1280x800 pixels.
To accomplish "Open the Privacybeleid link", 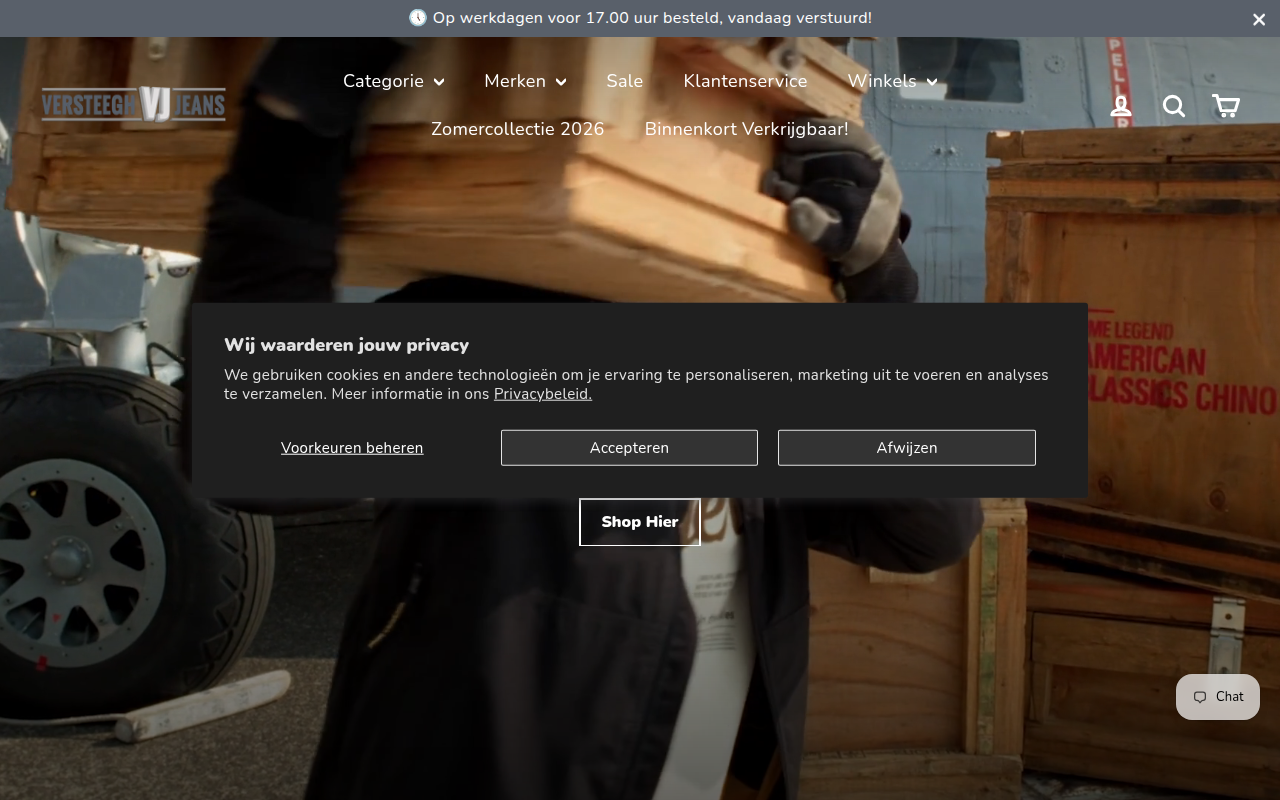I will pos(543,394).
